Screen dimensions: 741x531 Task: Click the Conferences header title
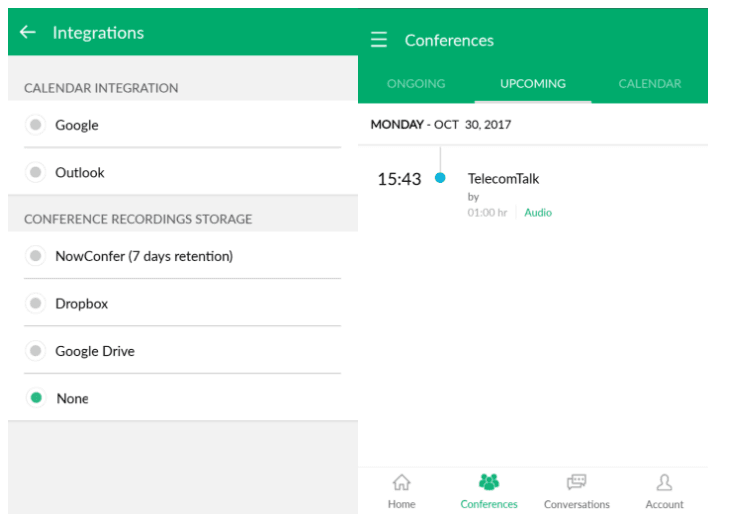449,40
